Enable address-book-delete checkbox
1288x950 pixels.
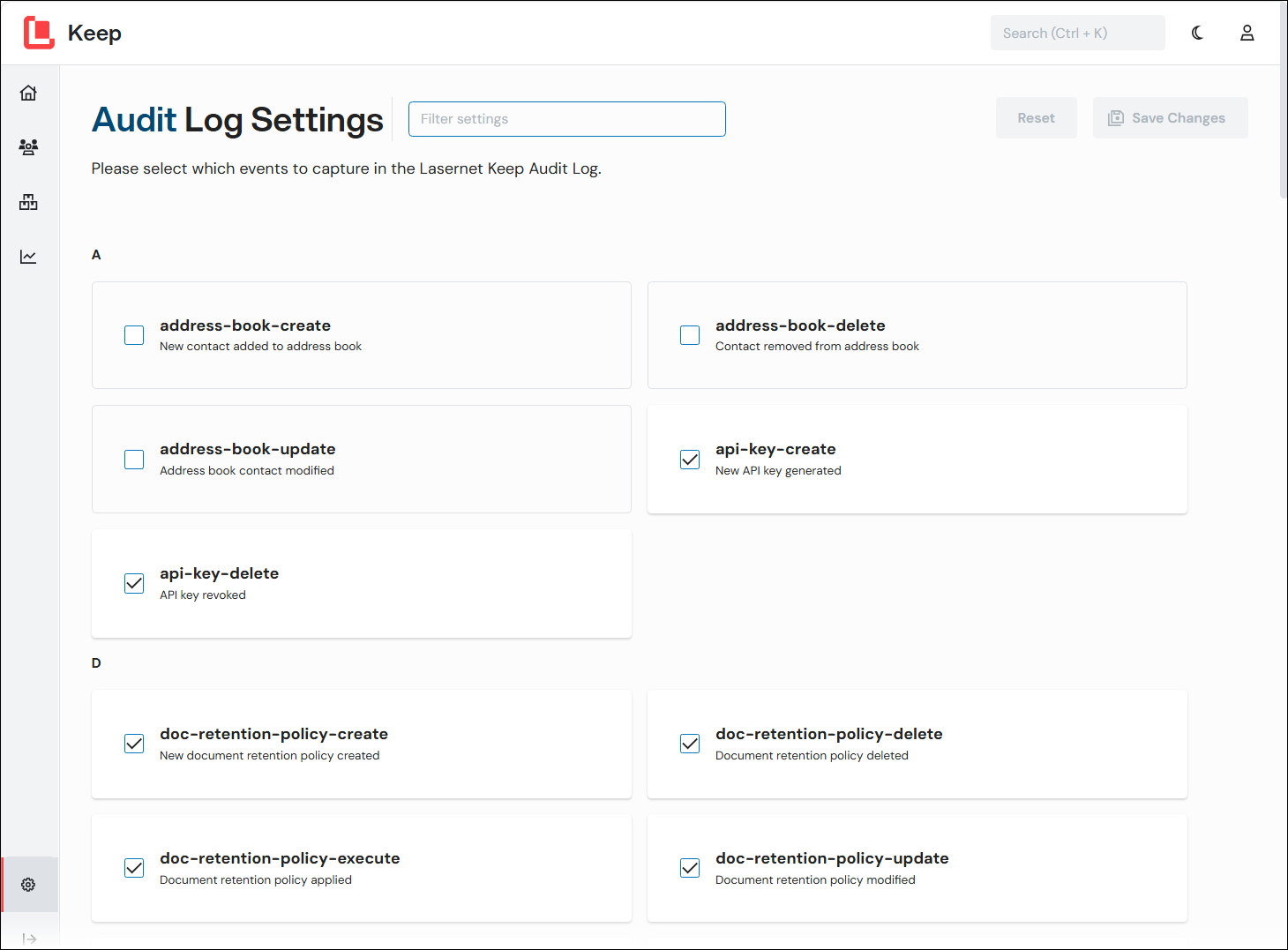point(690,335)
